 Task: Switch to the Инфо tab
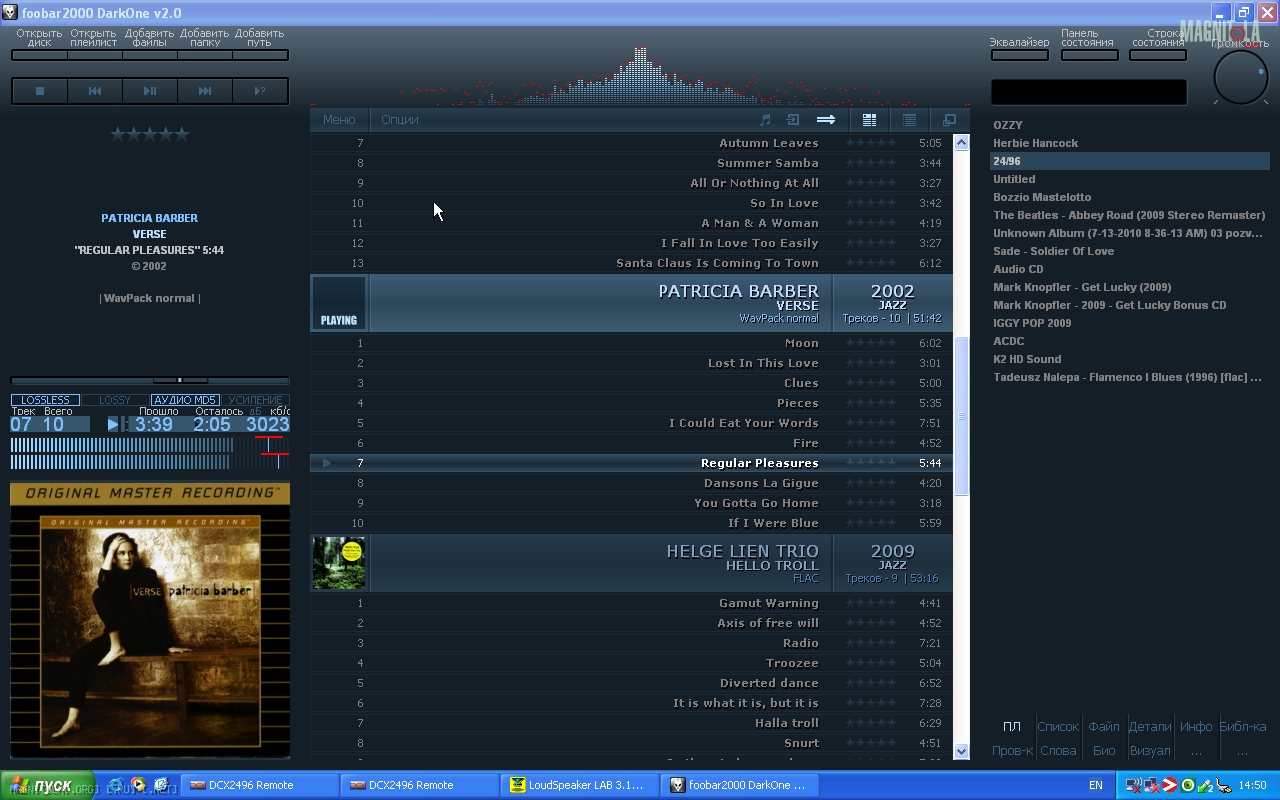coord(1196,727)
